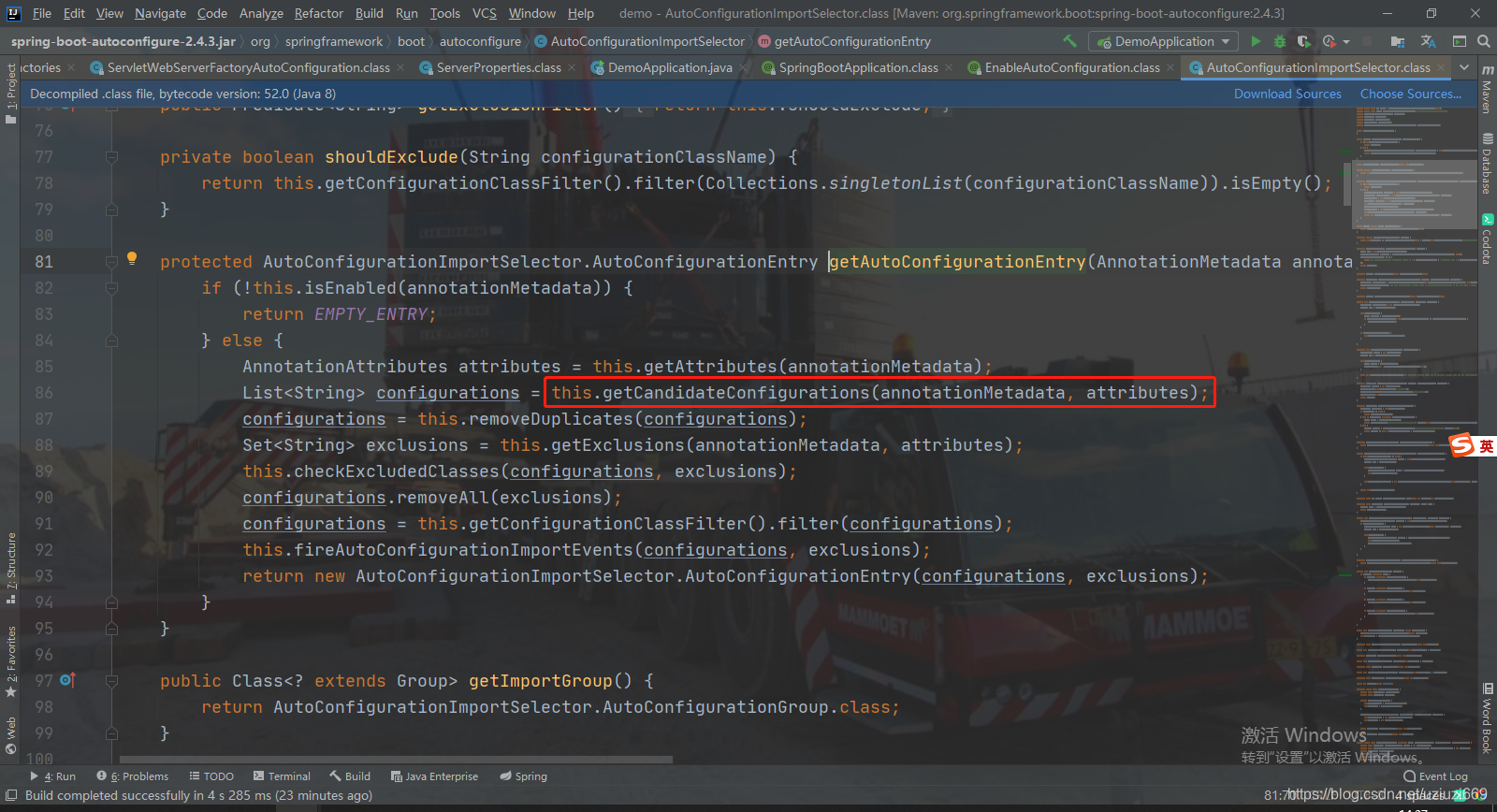Screen dimensions: 1497x812
Task: Switch to the SpringBootApplication.class tab
Action: coord(858,67)
